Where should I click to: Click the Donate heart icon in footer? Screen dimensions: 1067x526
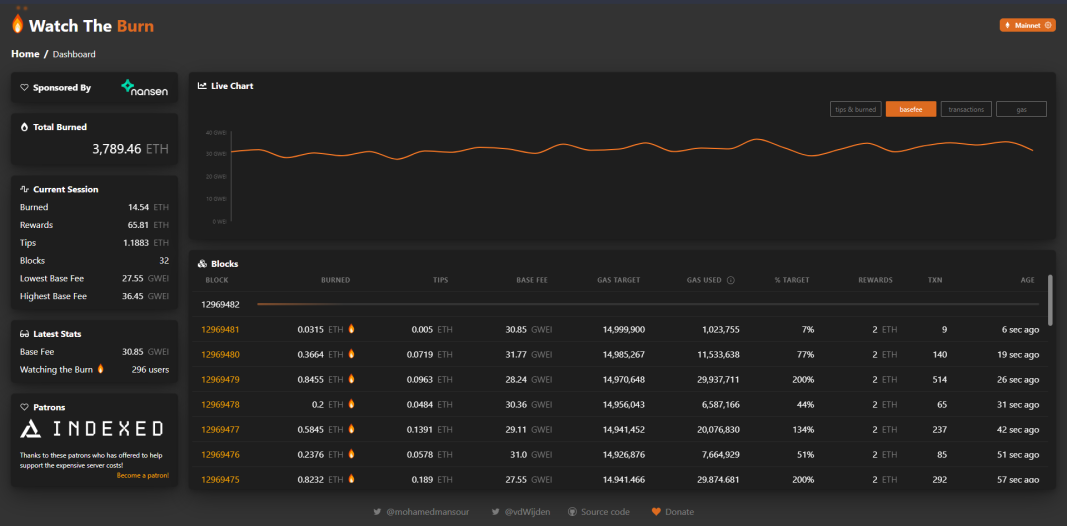tap(656, 512)
